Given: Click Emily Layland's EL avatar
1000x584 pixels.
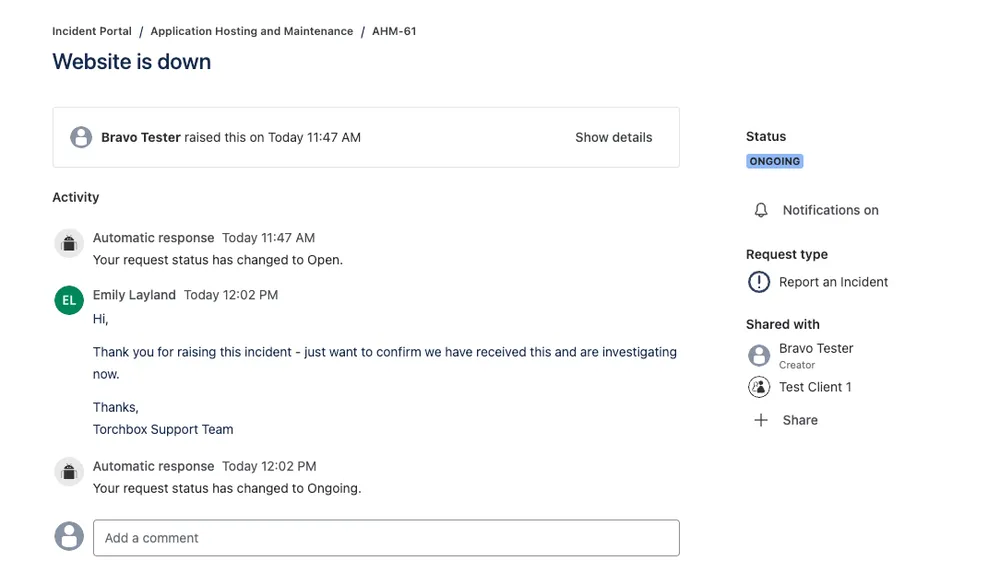Looking at the screenshot, I should pos(68,300).
